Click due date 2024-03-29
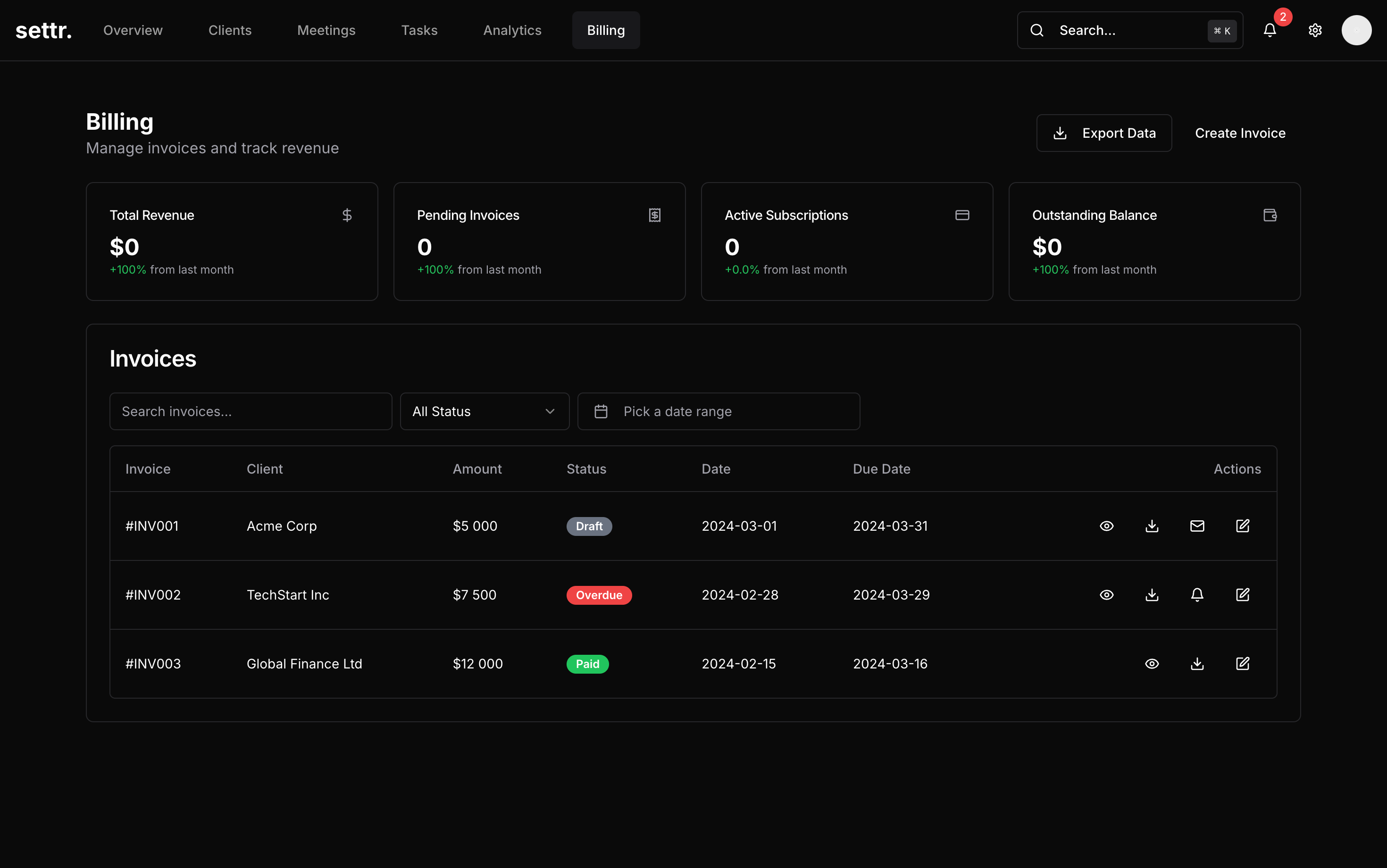Screen dimensions: 1387x868 coord(891,595)
